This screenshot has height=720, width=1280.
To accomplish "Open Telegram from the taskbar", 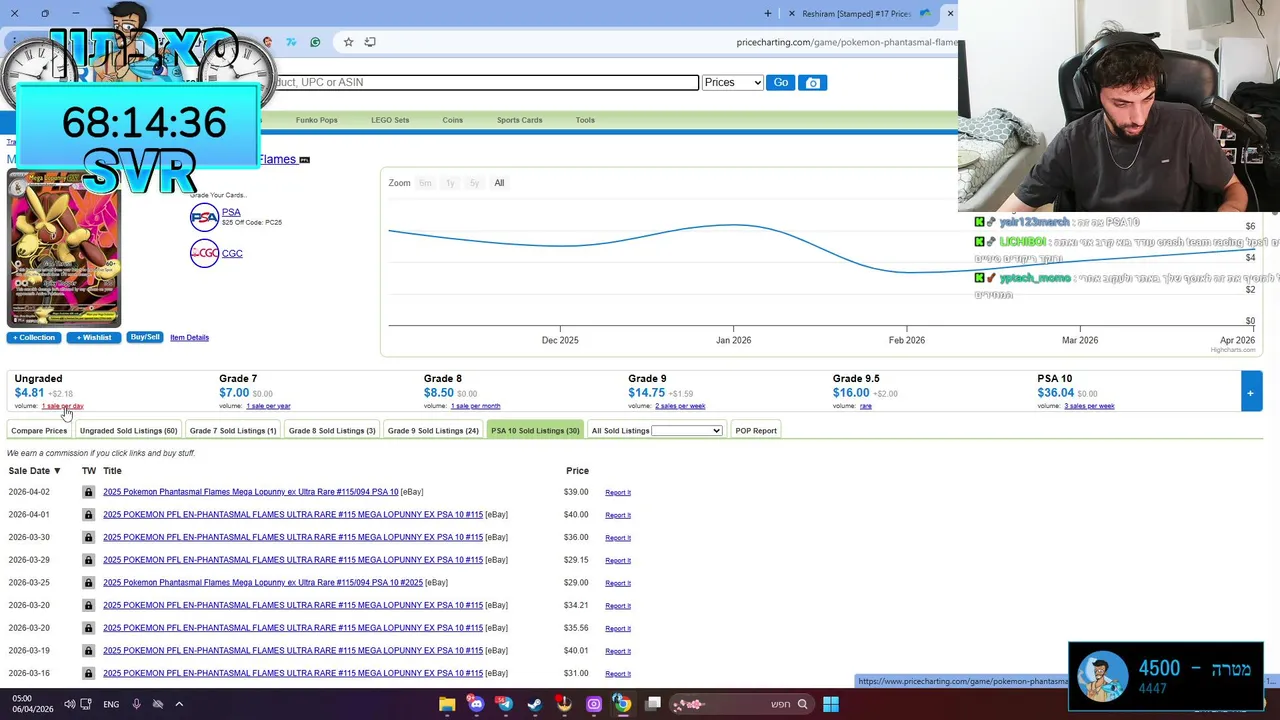I will coord(505,704).
